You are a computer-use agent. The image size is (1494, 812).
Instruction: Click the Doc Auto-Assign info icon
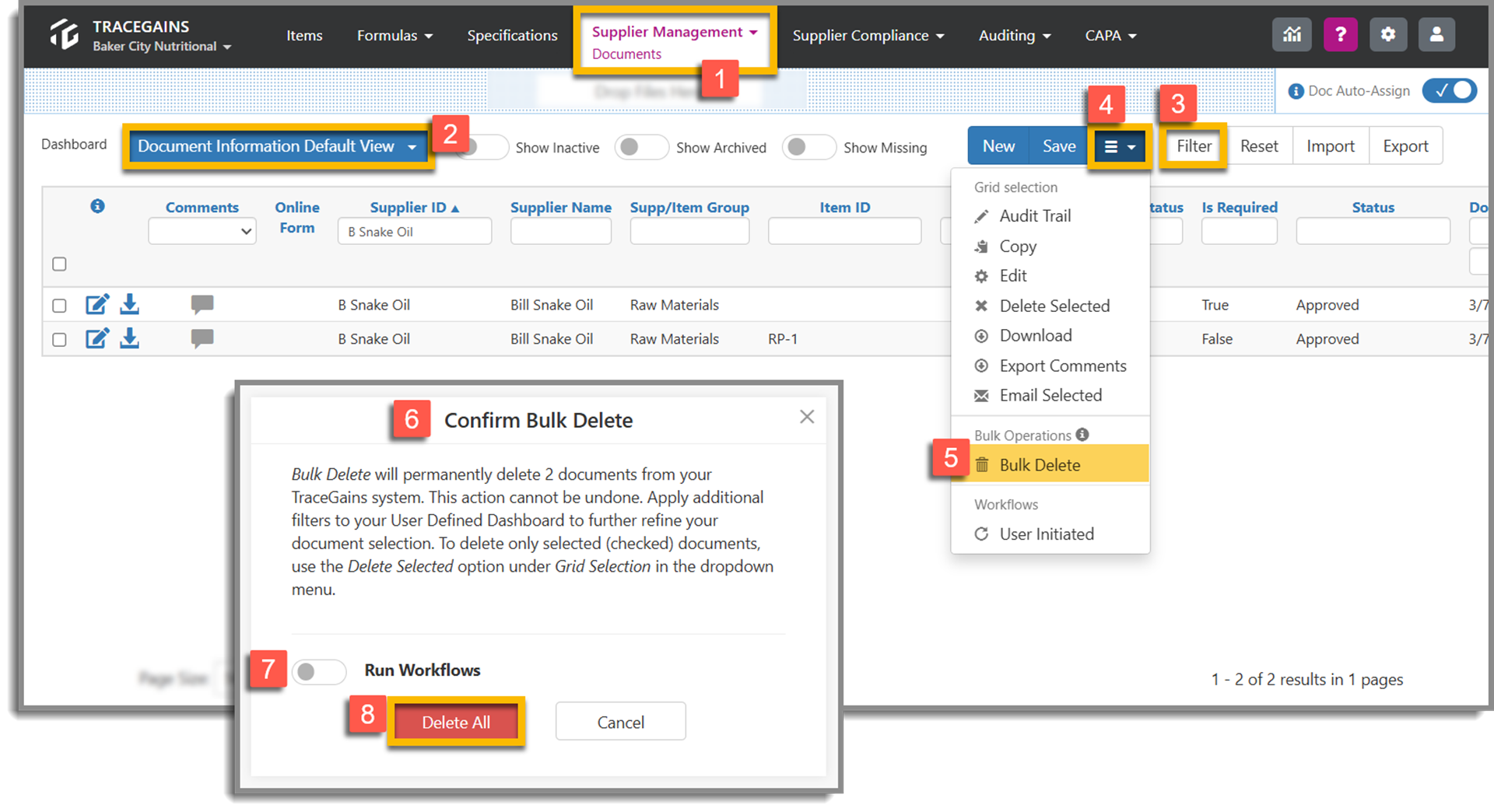pyautogui.click(x=1296, y=91)
